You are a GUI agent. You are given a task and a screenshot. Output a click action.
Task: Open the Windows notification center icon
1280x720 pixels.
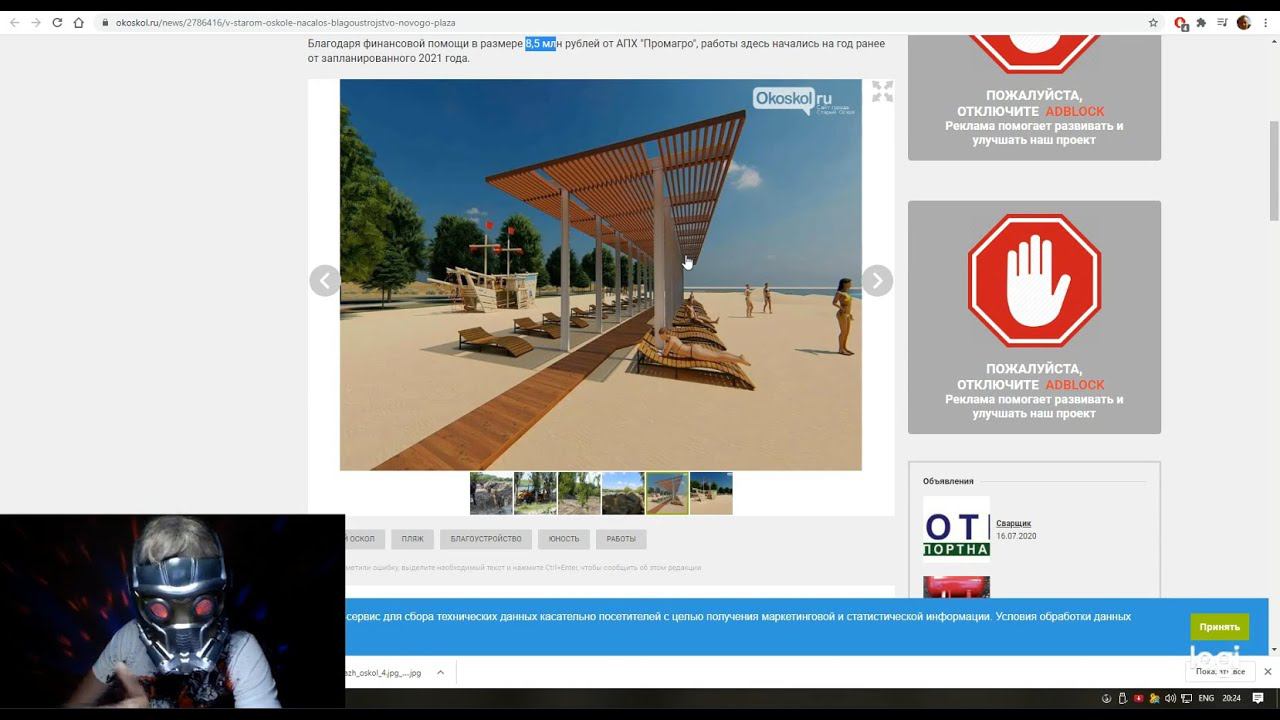point(1258,698)
